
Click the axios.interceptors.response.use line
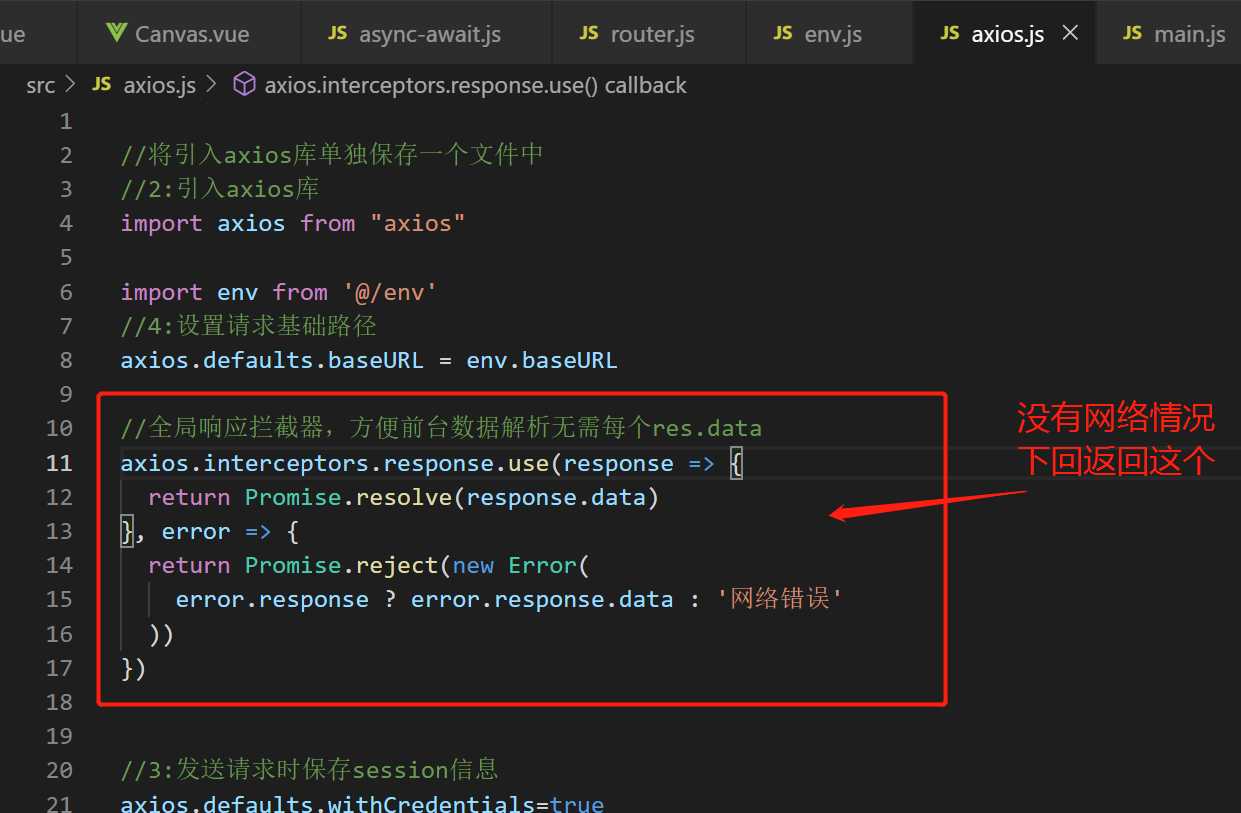point(432,463)
